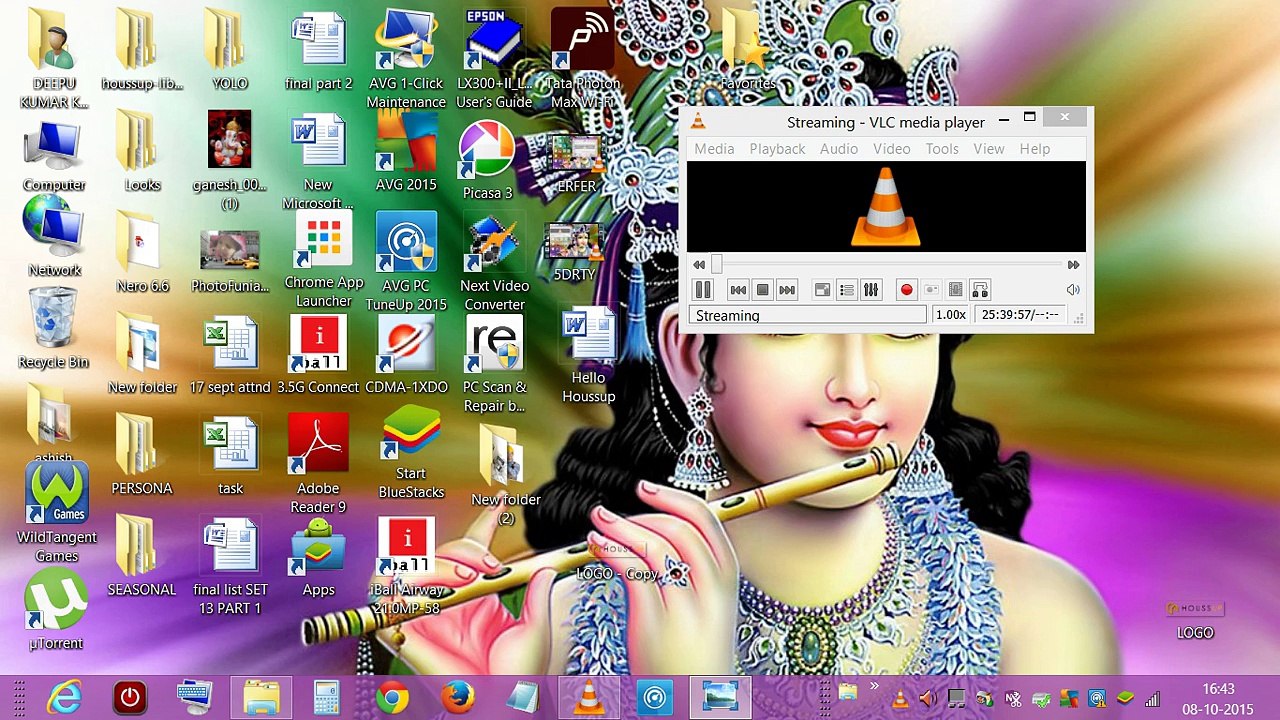This screenshot has width=1280, height=720.
Task: Open the Media menu in VLC
Action: (x=714, y=149)
